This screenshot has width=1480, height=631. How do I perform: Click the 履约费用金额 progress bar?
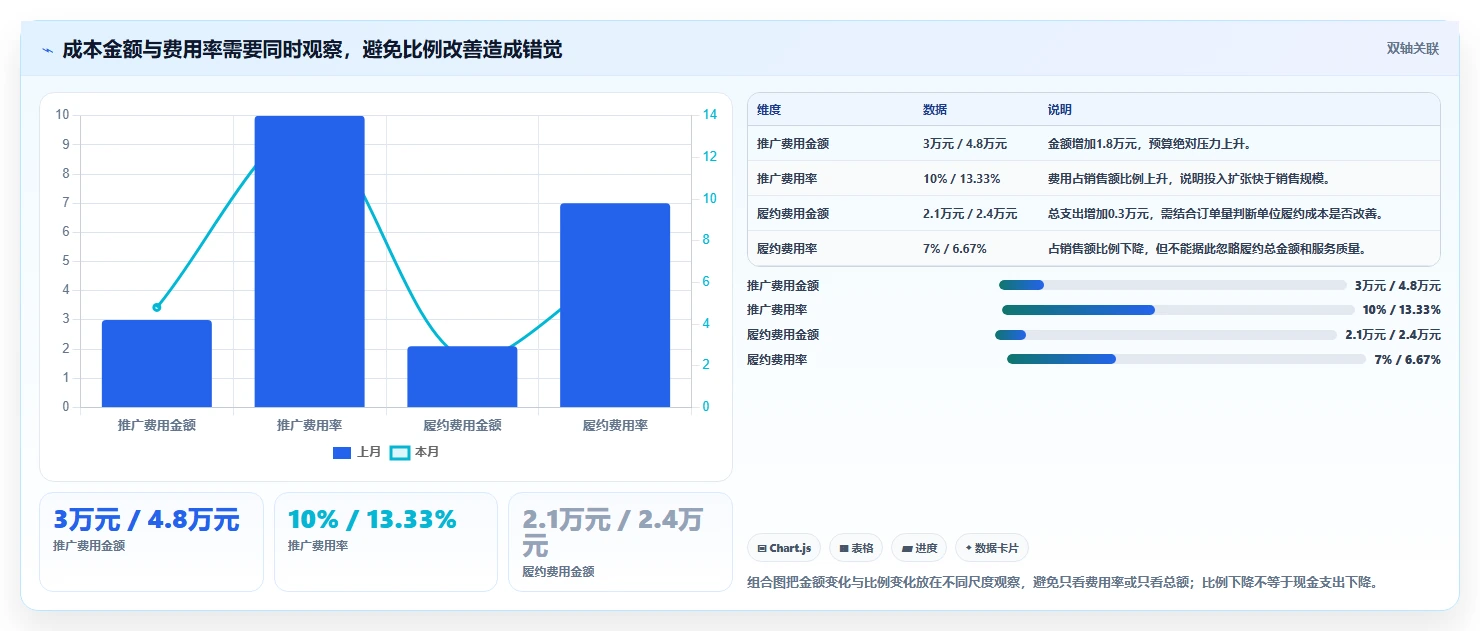pyautogui.click(x=1166, y=335)
